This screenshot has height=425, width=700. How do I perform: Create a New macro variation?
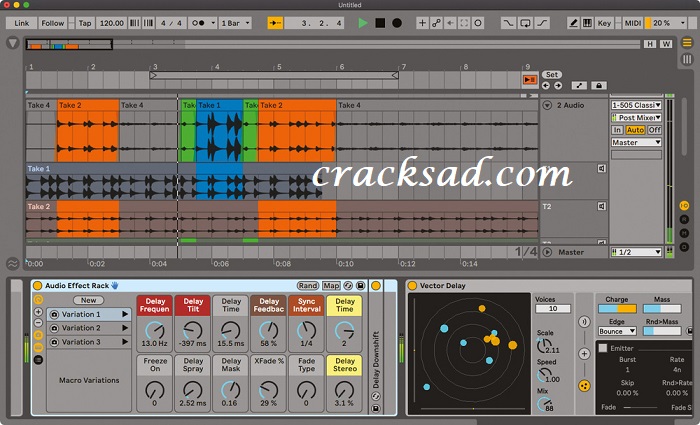(x=88, y=300)
